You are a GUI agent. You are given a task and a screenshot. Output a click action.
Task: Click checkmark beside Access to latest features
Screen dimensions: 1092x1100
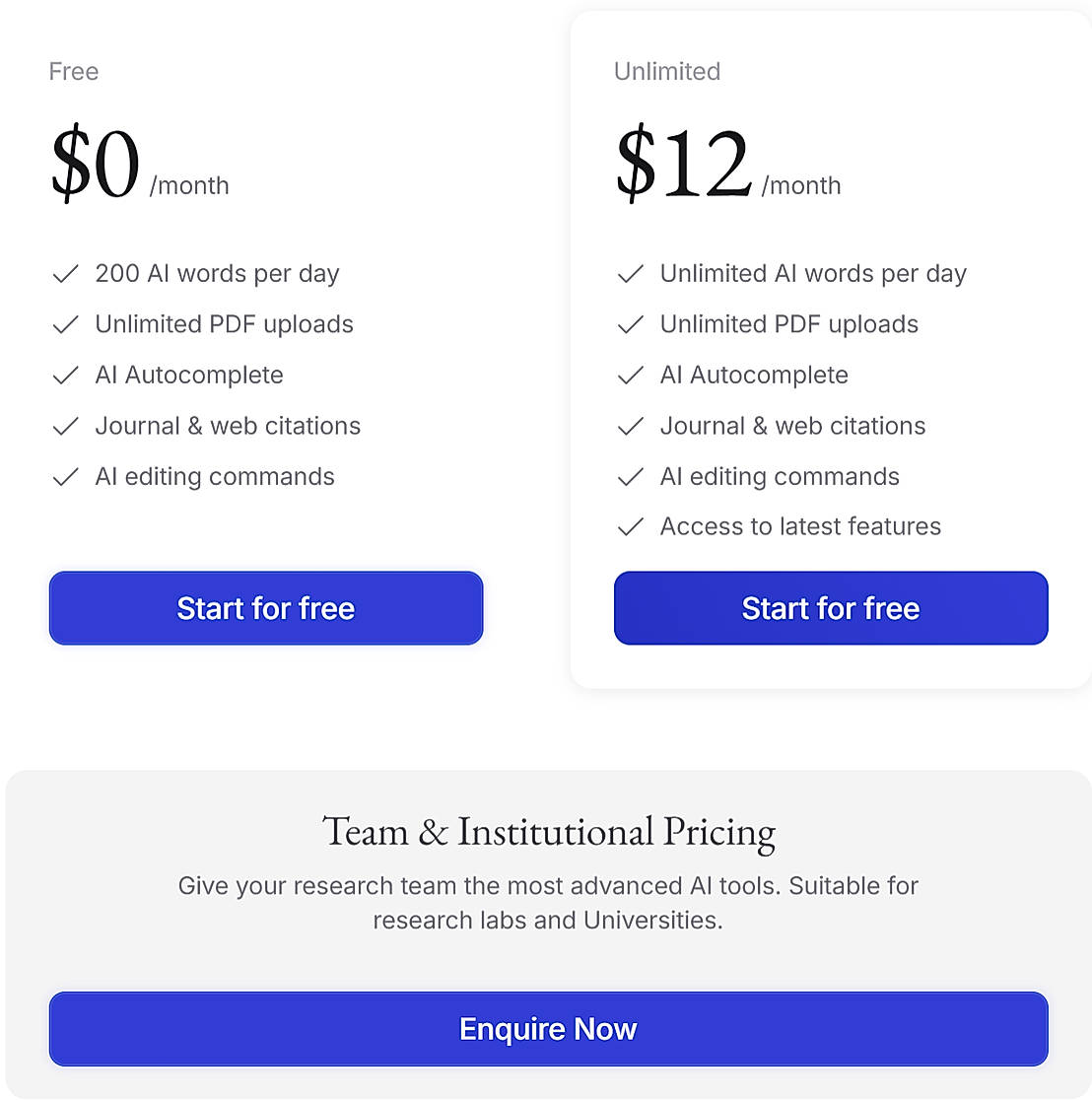[x=630, y=527]
